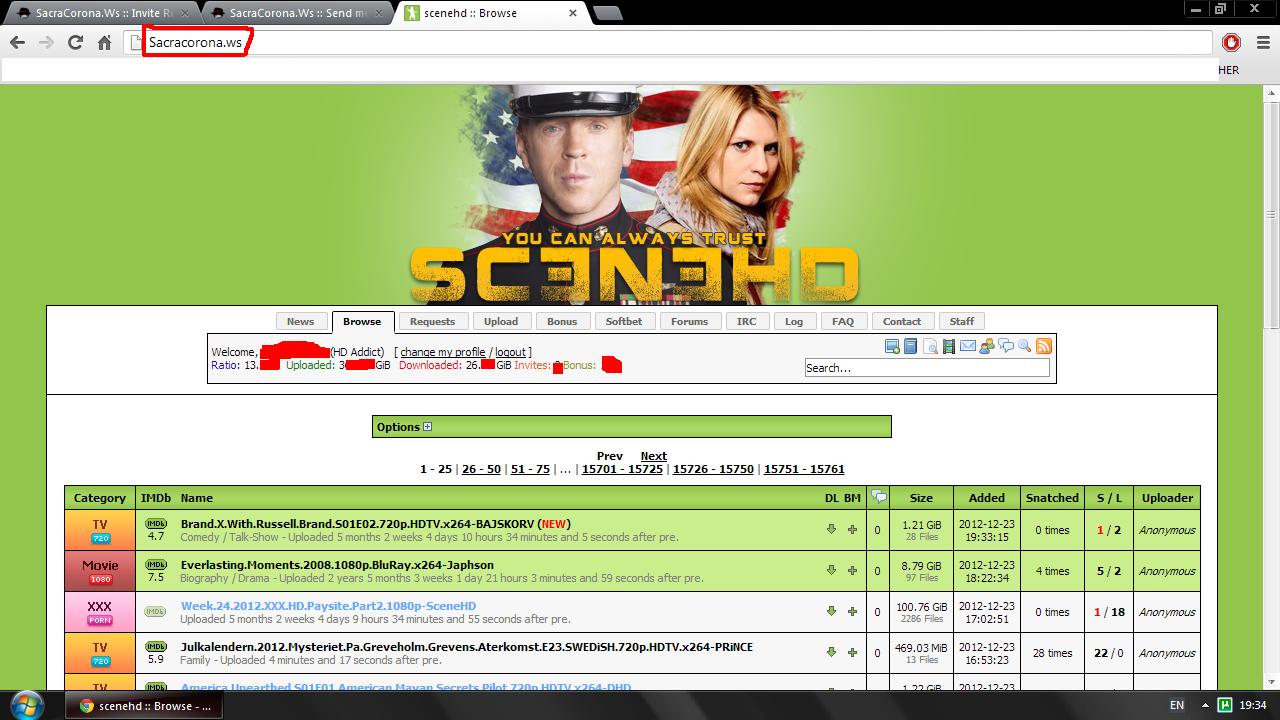Click the red ad-block stop icon

[1231, 42]
